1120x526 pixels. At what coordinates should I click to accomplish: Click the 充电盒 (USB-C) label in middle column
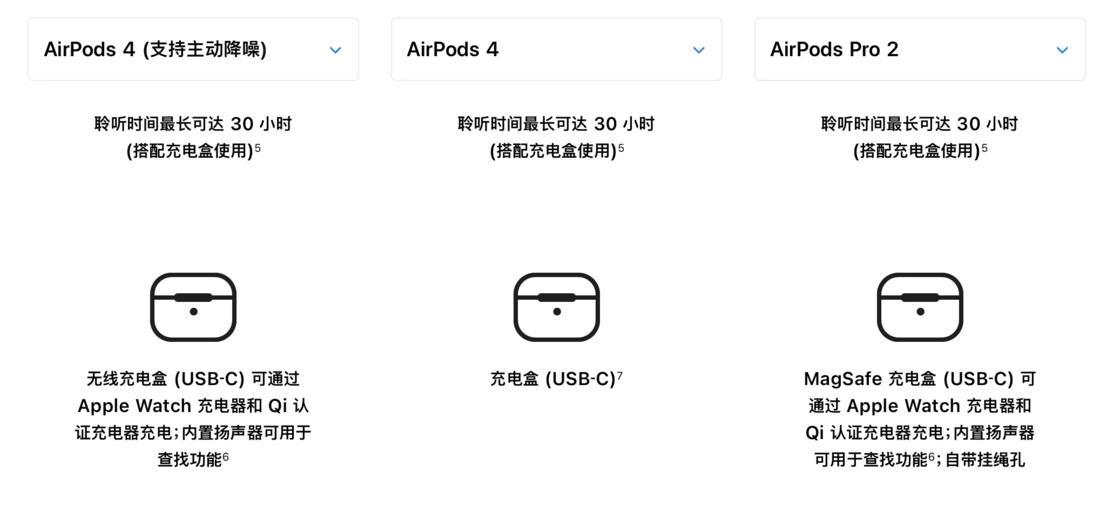[552, 379]
